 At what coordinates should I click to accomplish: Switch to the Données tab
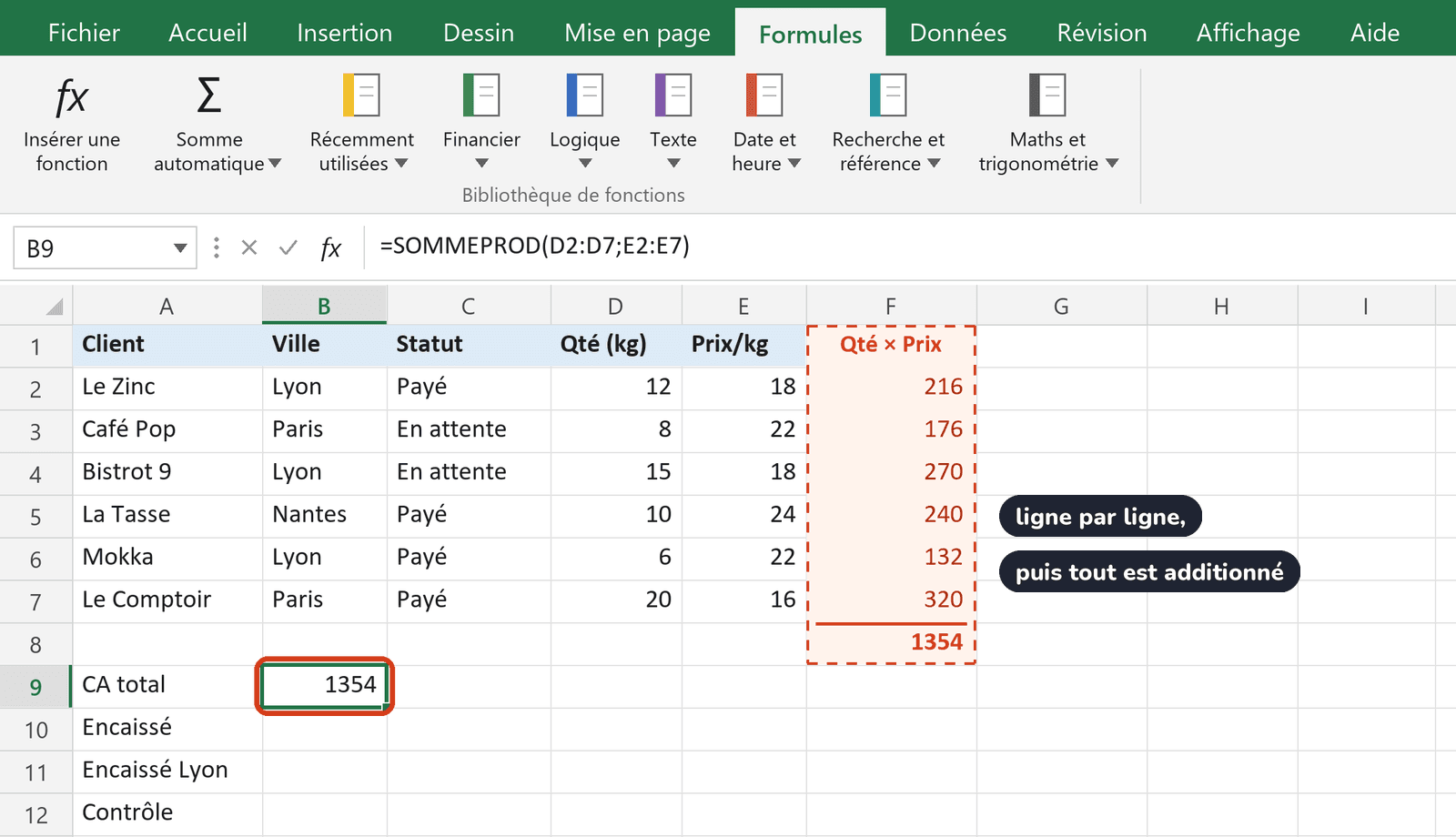point(957,33)
